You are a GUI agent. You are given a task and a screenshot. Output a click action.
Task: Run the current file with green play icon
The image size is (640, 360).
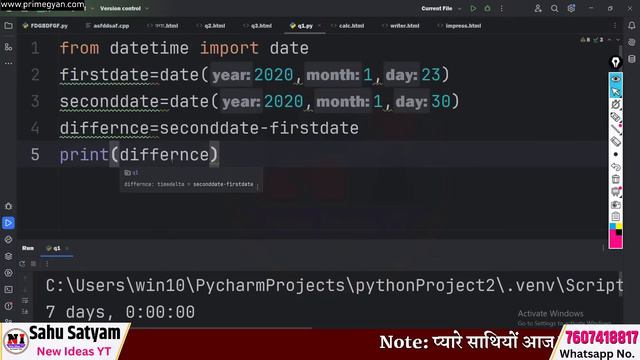[473, 8]
